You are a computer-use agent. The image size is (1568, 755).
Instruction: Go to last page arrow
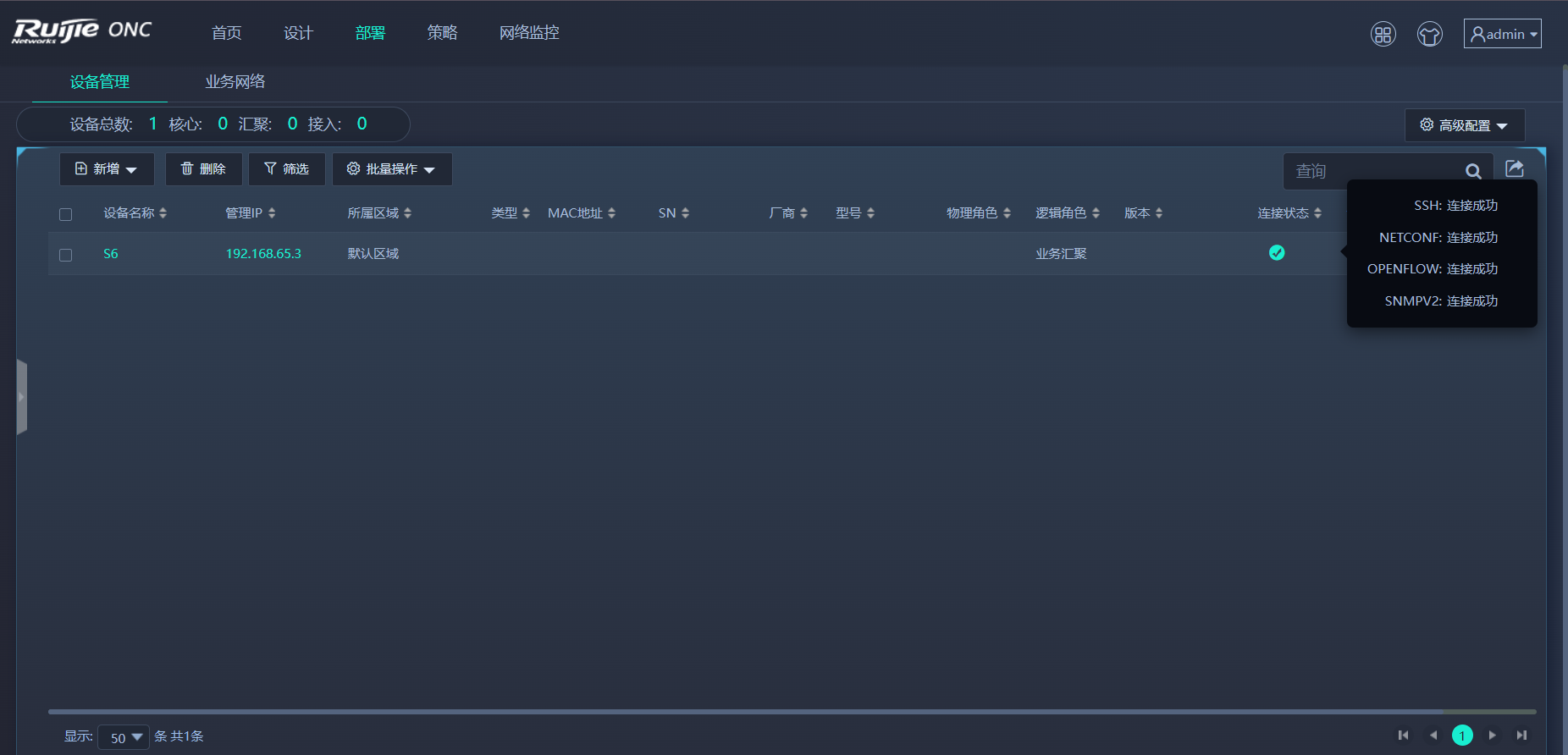click(x=1521, y=735)
